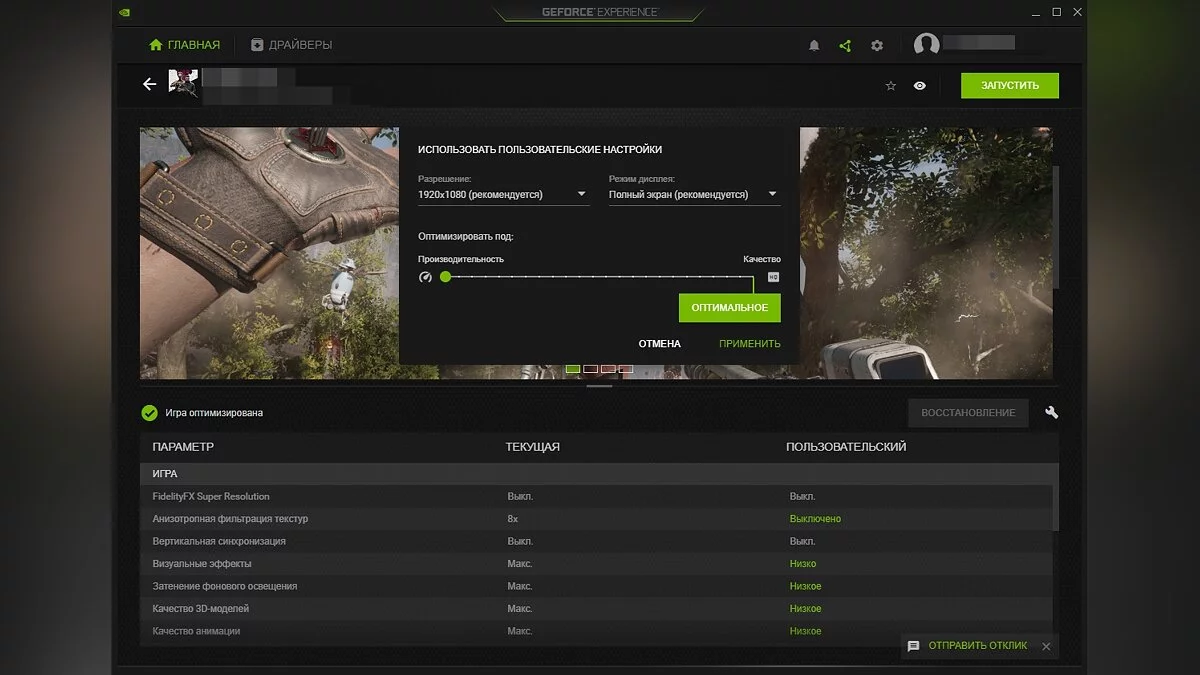The height and width of the screenshot is (675, 1200).
Task: Switch to the Главная tab
Action: pos(184,45)
